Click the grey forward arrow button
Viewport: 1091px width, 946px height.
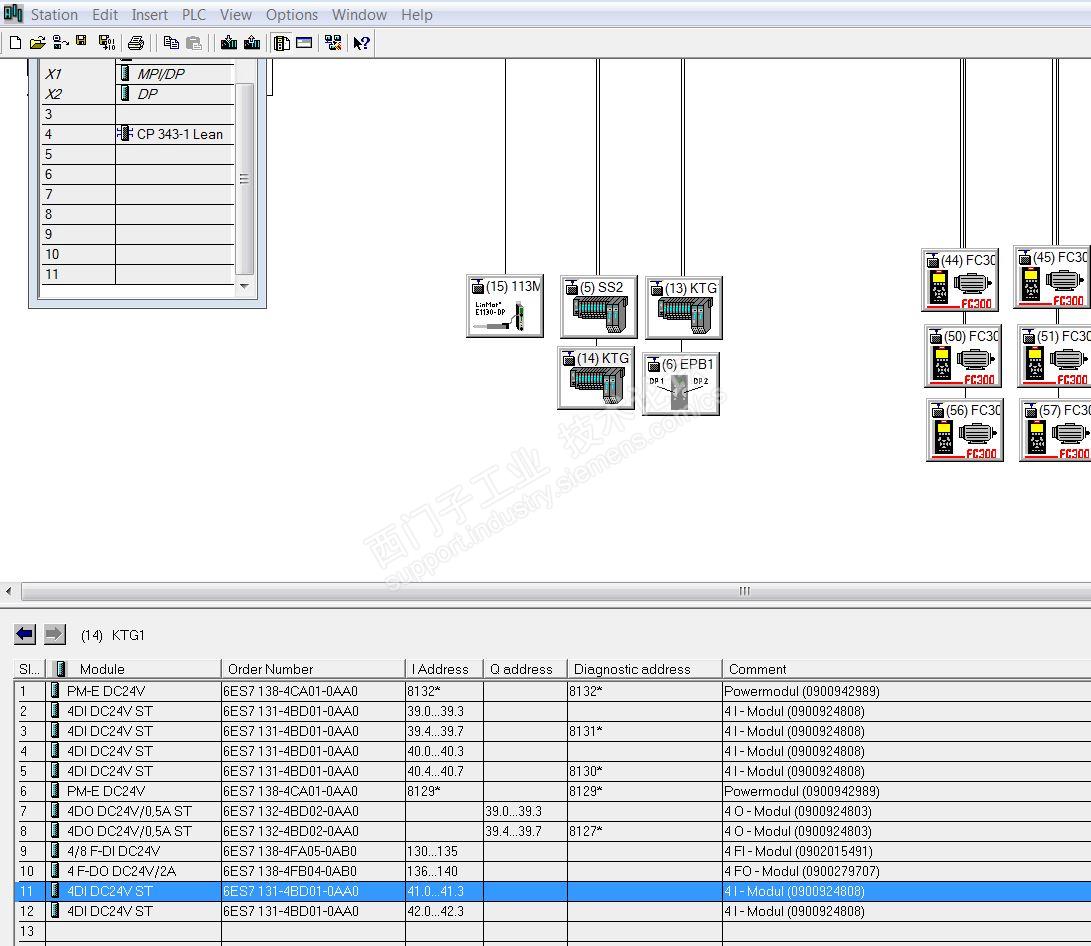coord(54,634)
